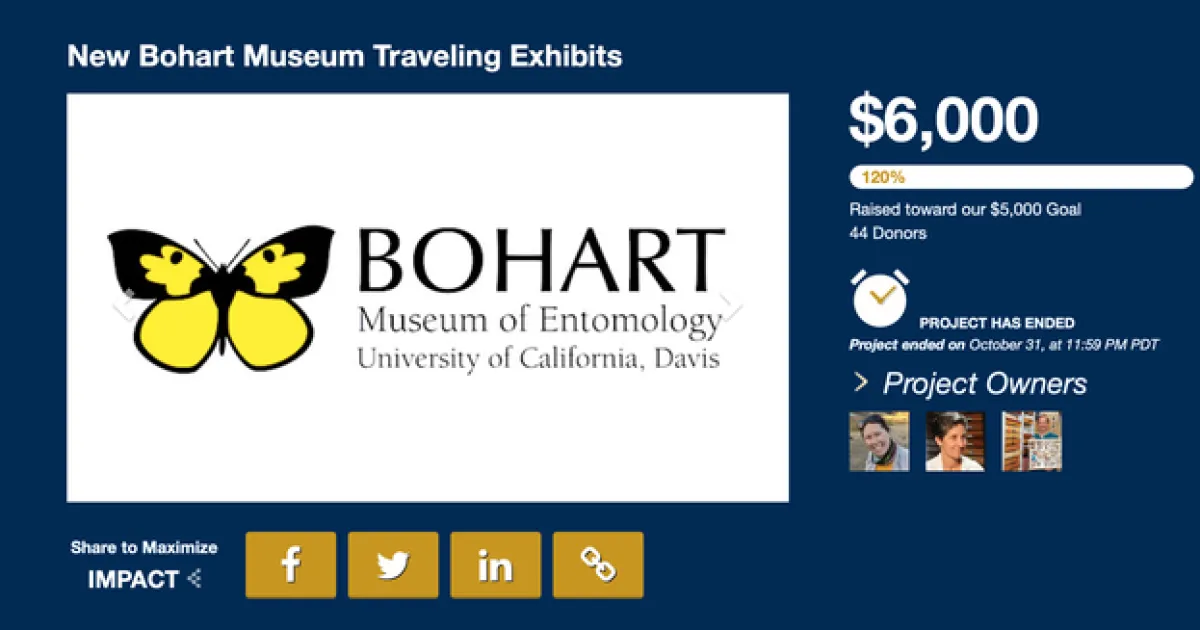Viewport: 1200px width, 630px height.
Task: View the second project owner photo
Action: (955, 441)
